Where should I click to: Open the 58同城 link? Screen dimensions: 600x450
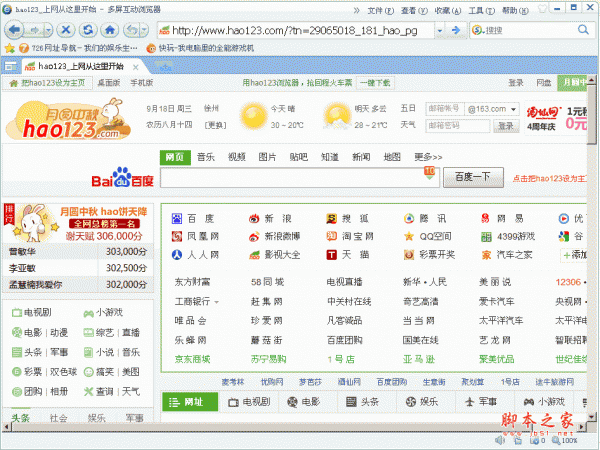click(x=267, y=282)
